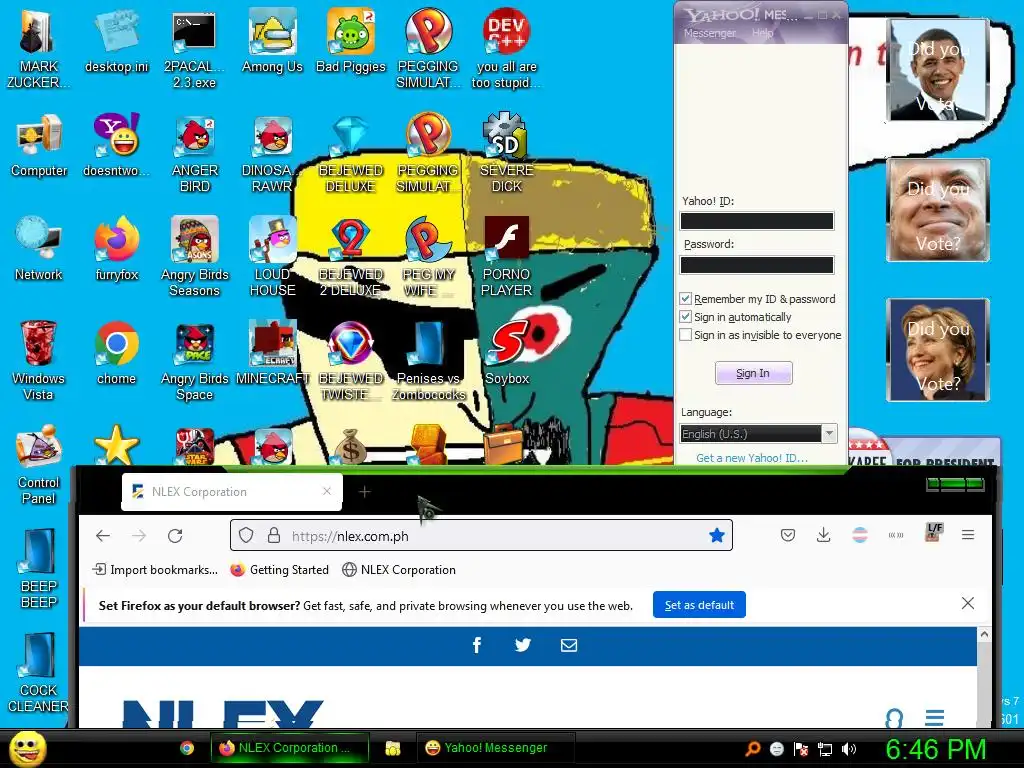Click the taskbar speaker volume icon

coord(849,748)
